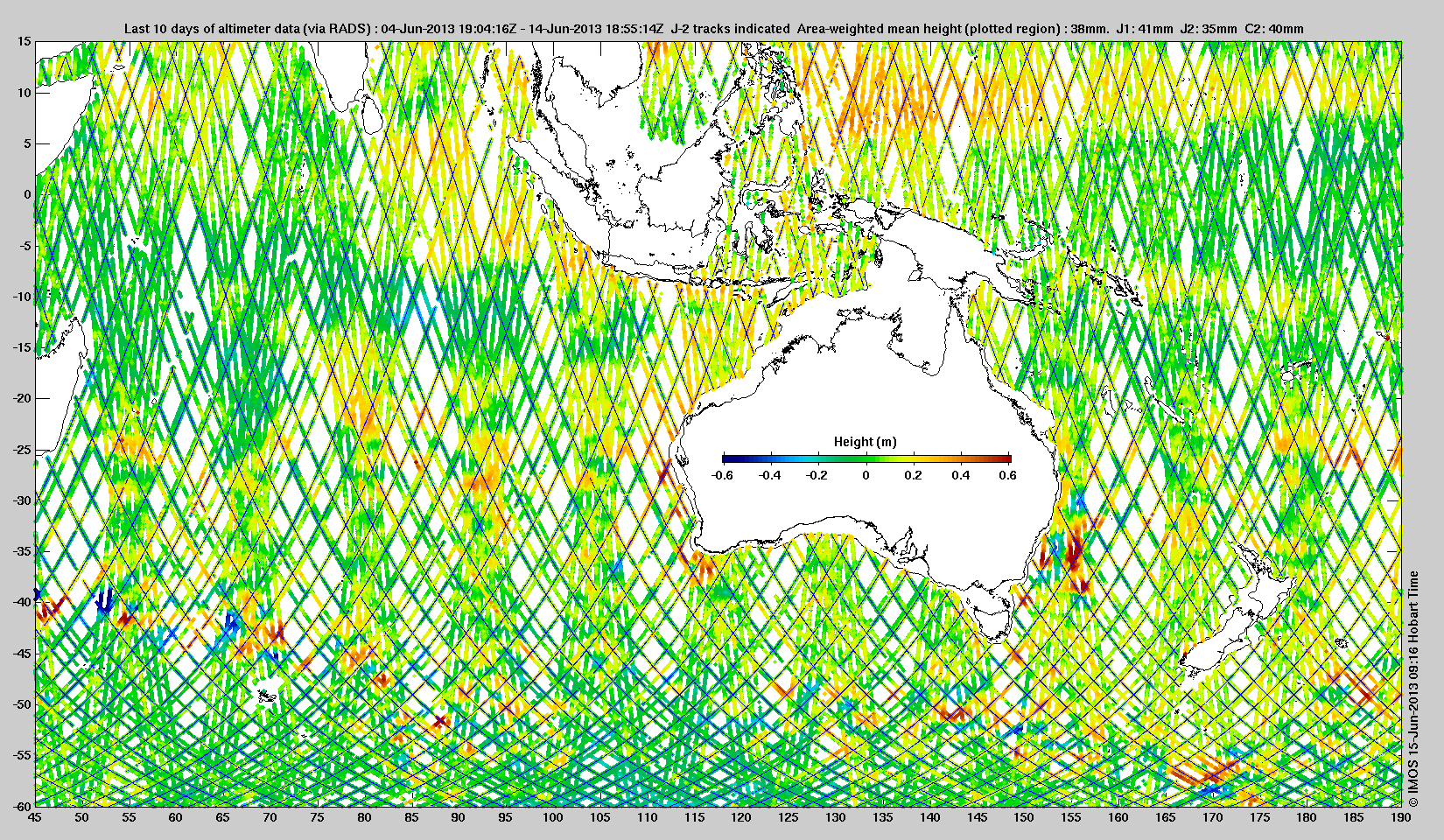
Task: Click latitude axis label 10
Action: 25,93
